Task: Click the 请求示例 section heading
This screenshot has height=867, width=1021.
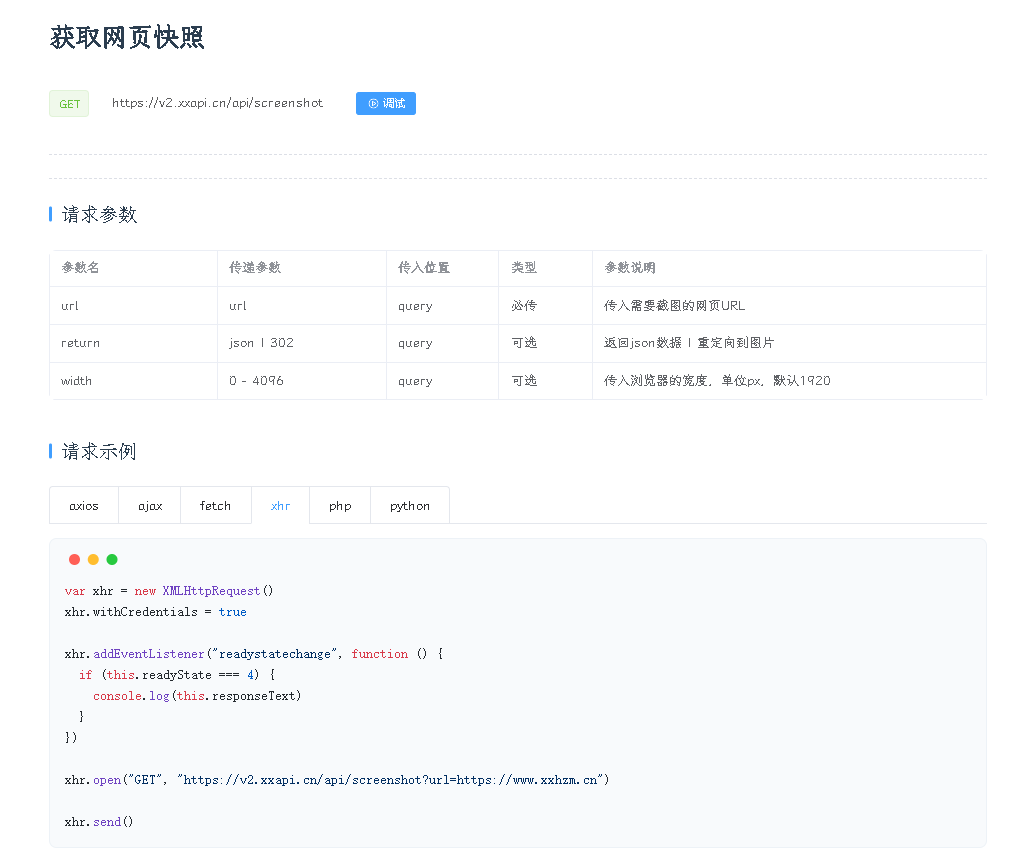Action: click(99, 451)
